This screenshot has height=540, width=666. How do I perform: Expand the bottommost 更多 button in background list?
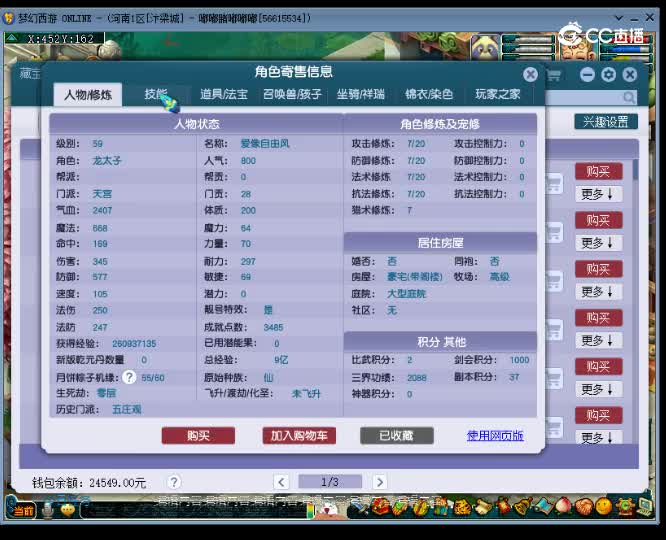(599, 437)
